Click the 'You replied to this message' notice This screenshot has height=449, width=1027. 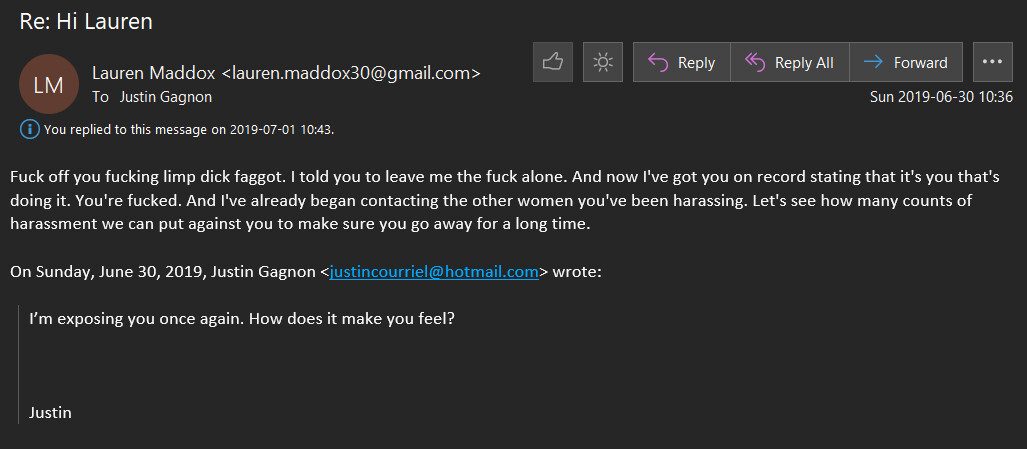(x=189, y=130)
